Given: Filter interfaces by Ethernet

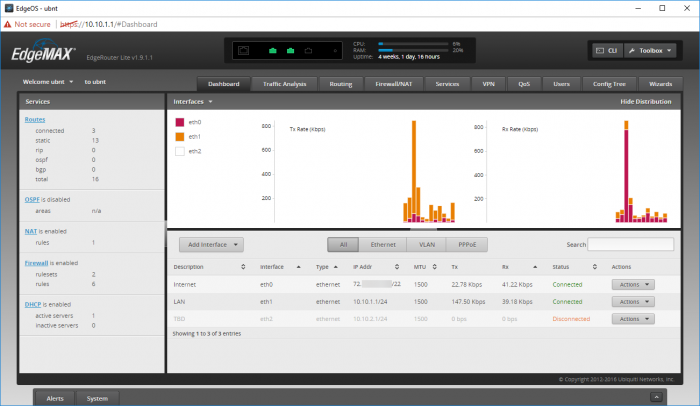Looking at the screenshot, I should click(383, 245).
